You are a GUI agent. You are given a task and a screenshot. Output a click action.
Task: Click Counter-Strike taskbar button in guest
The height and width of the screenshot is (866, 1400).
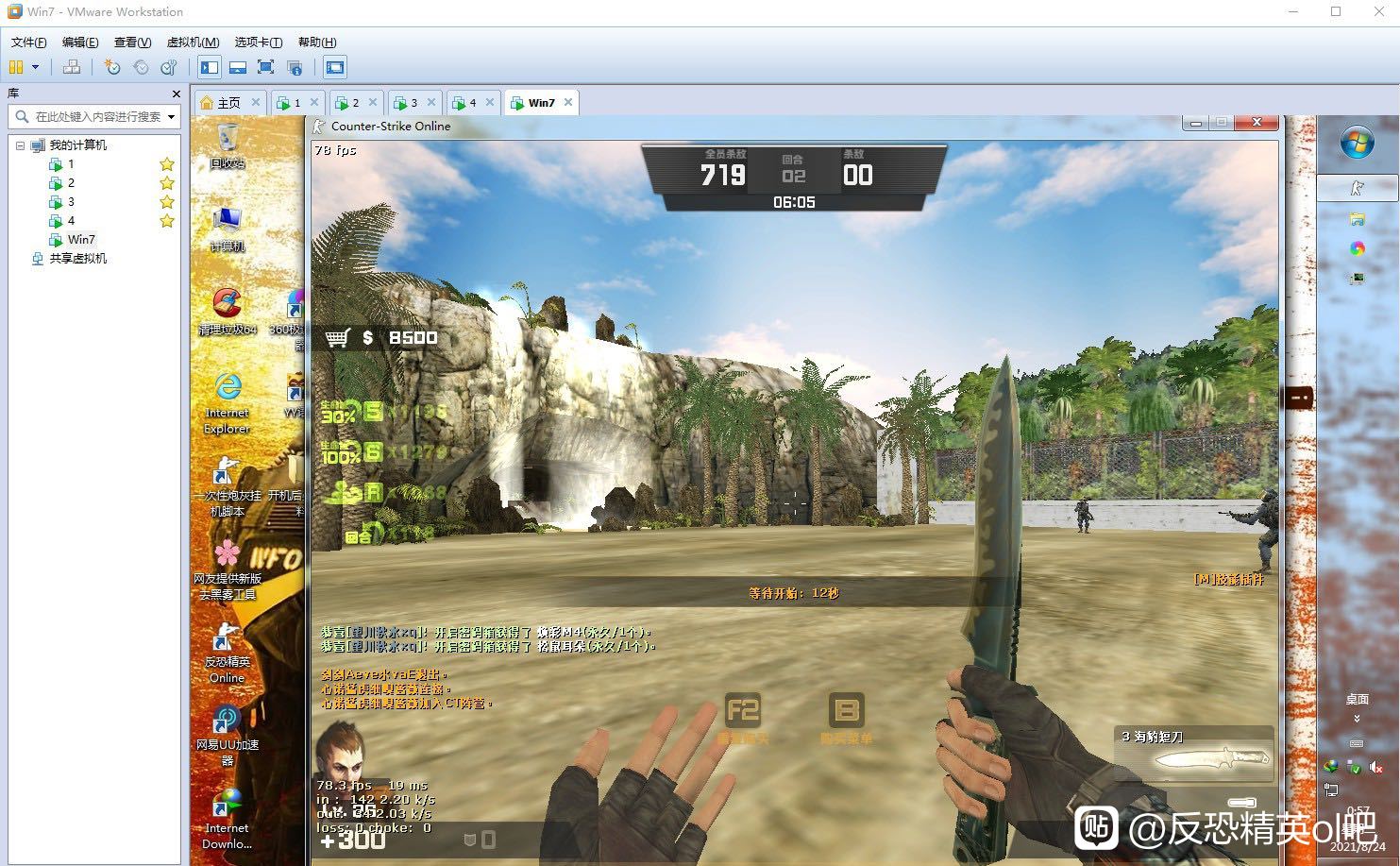[x=1357, y=189]
